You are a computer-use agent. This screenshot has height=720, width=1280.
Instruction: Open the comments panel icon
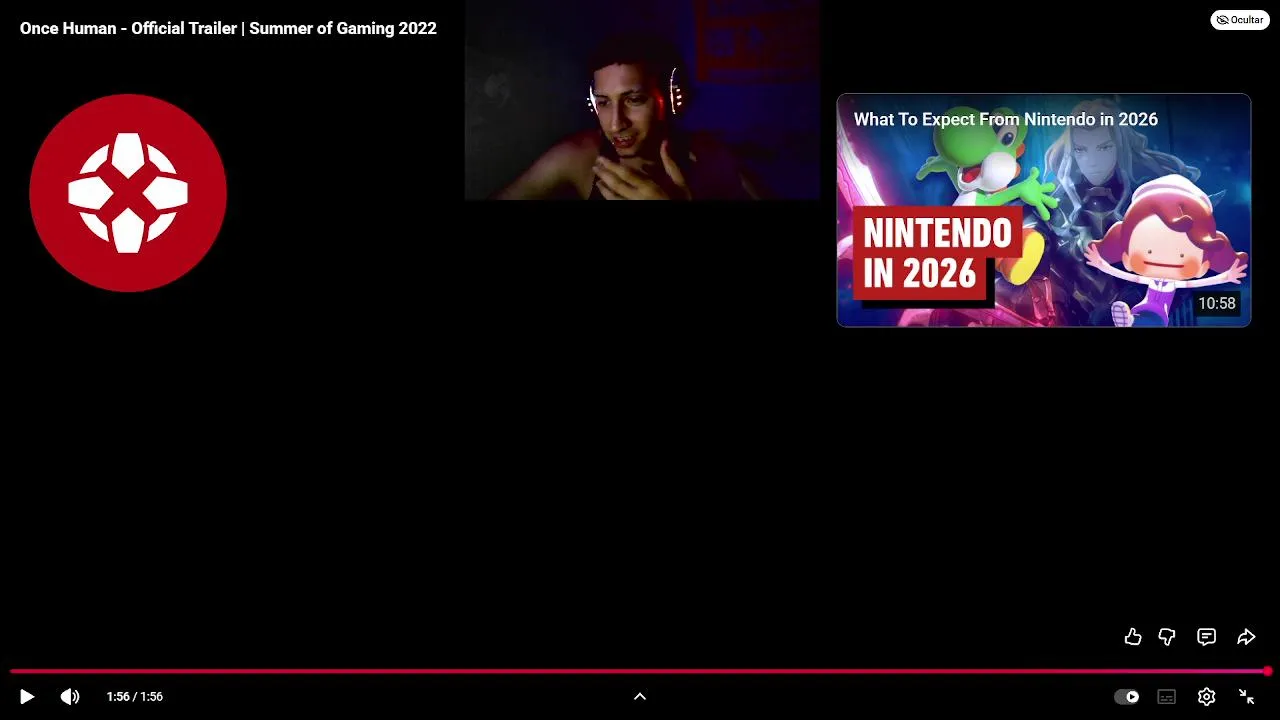point(1207,637)
